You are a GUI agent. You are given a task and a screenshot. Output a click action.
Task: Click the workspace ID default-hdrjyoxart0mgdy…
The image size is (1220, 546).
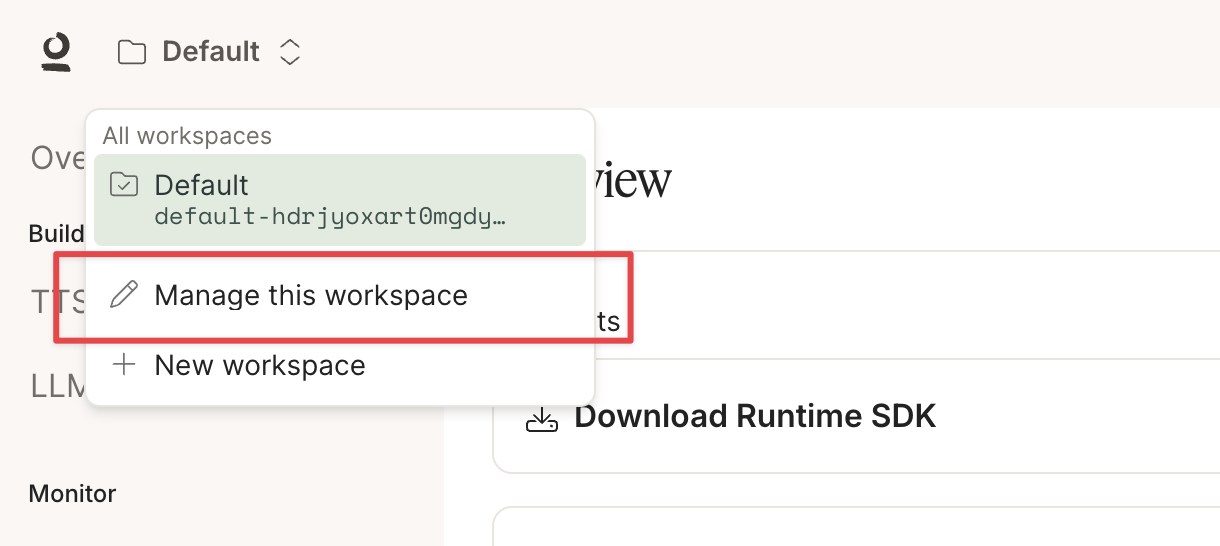coord(329,217)
